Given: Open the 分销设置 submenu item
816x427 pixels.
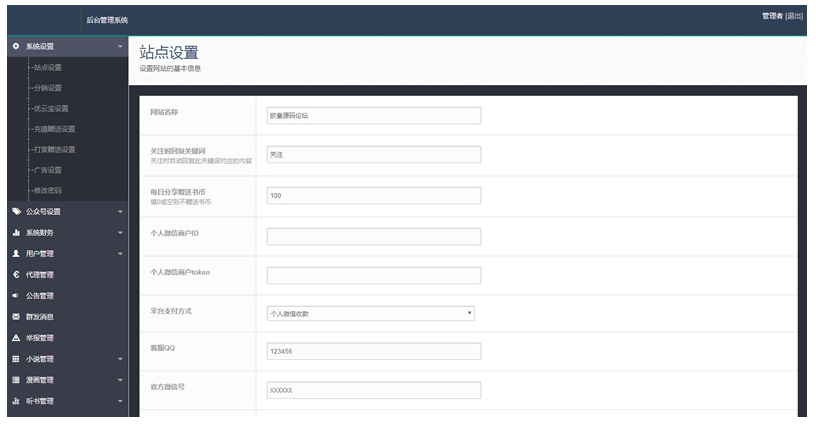Looking at the screenshot, I should [48, 88].
